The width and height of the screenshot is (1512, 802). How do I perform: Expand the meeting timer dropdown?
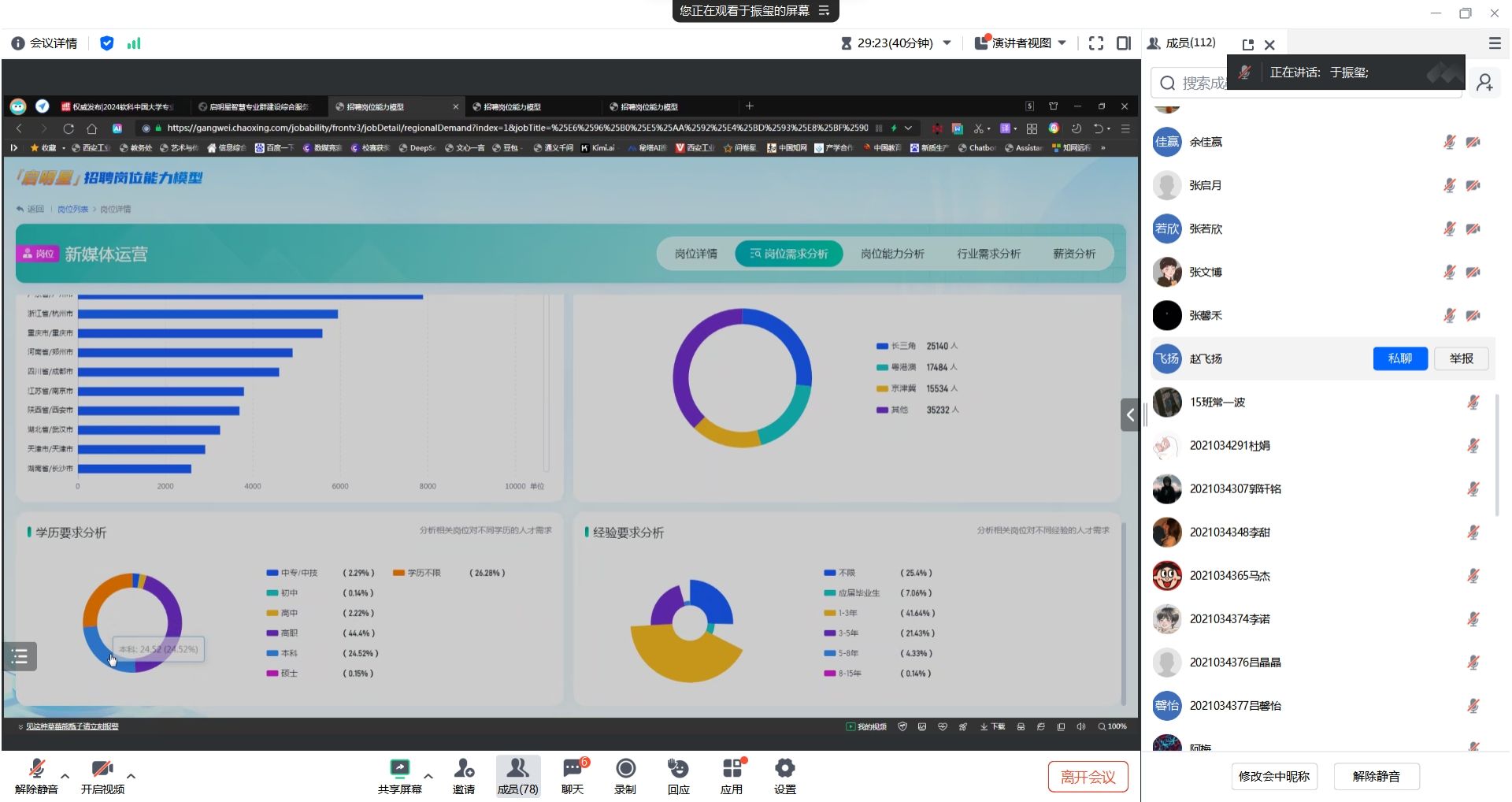(947, 43)
